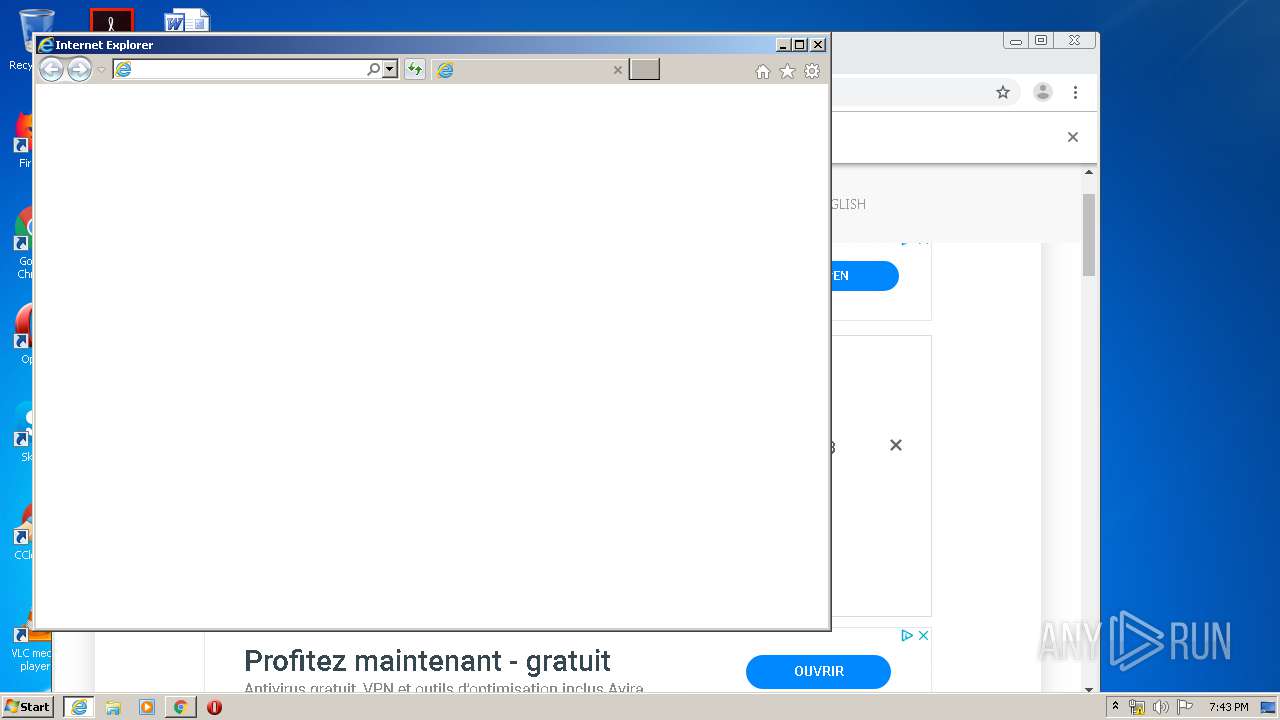Close the Internet Explorer tab

pyautogui.click(x=617, y=70)
